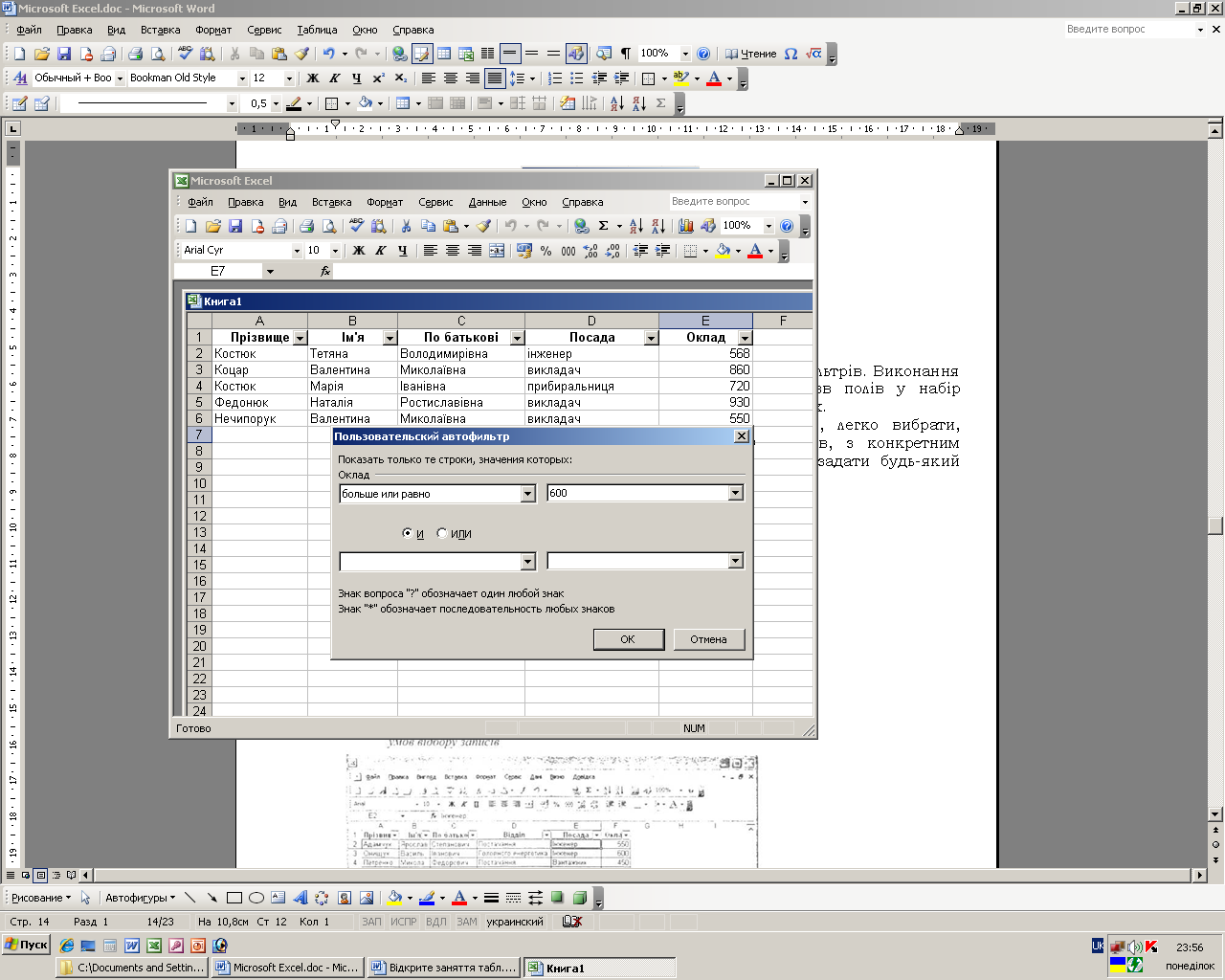Click Word Italic (К) button
The image size is (1225, 980).
click(334, 78)
